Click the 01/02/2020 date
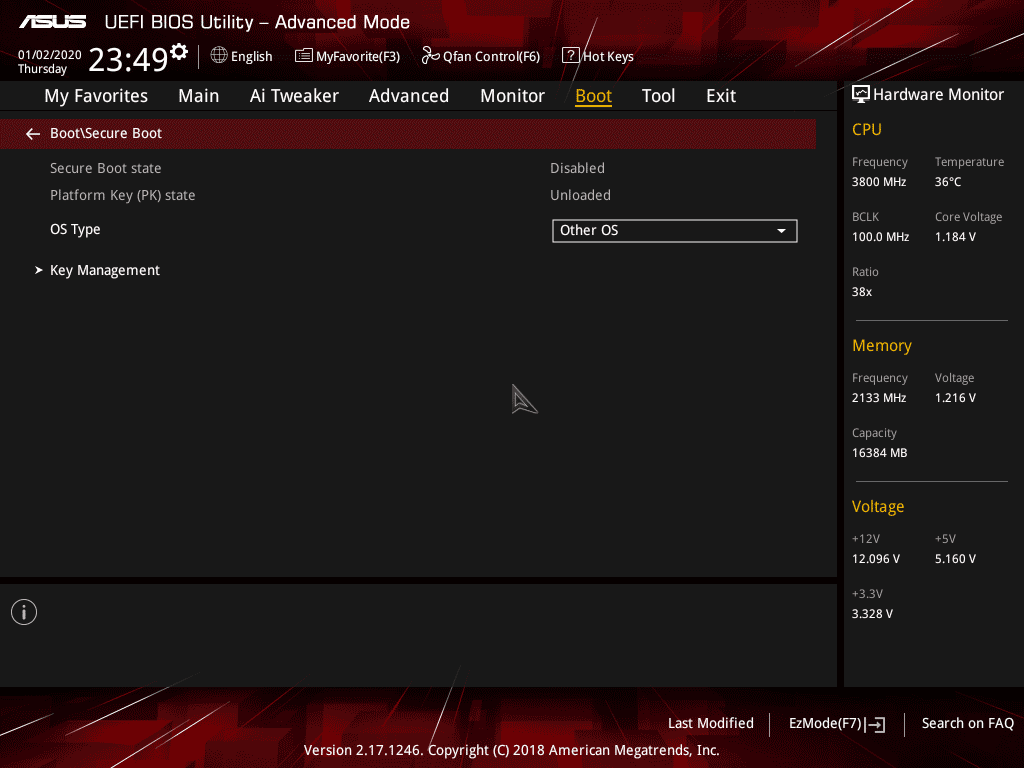Screen dimensions: 1024x768 pos(50,55)
